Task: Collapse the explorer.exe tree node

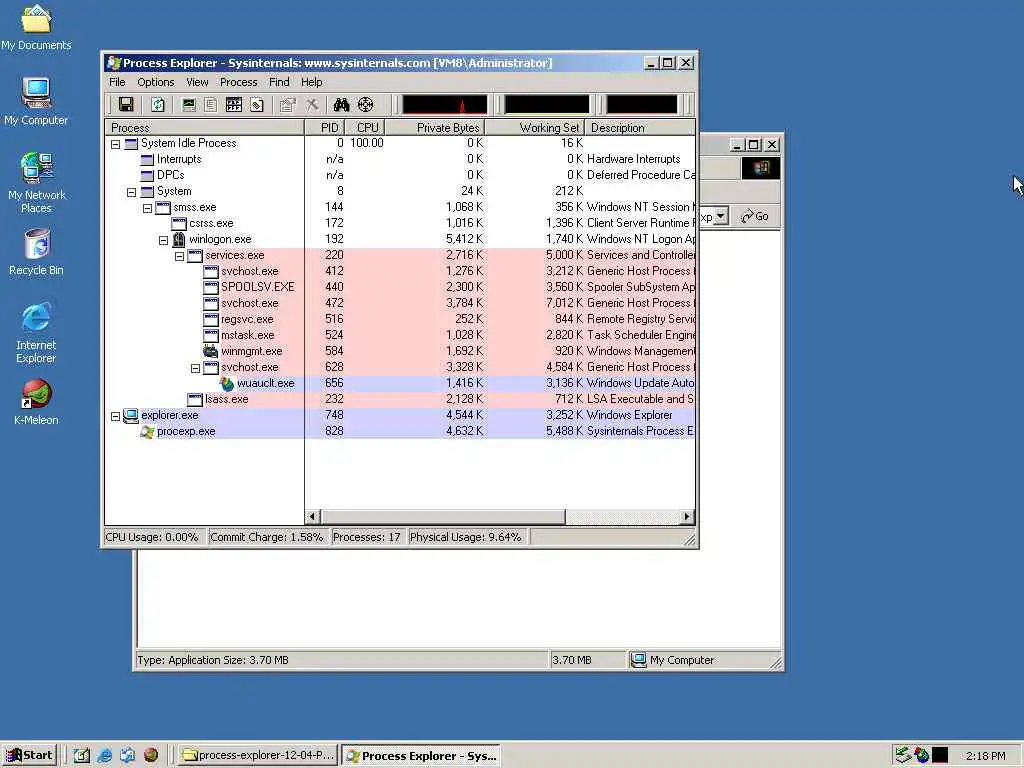Action: tap(116, 416)
